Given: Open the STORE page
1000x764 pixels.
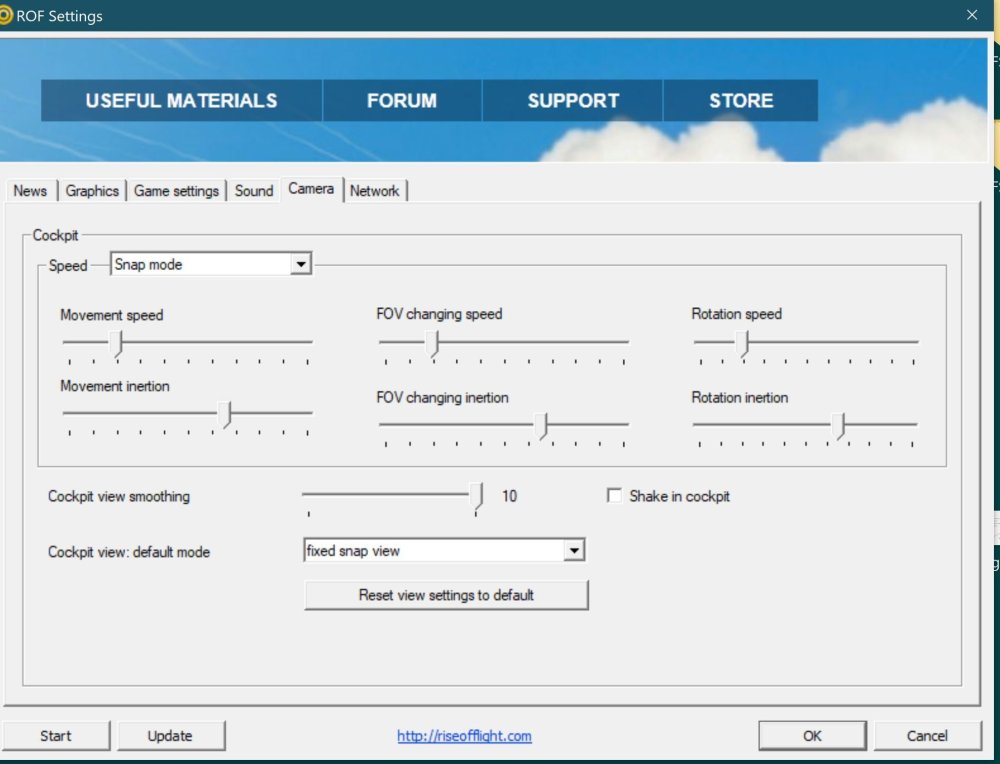Looking at the screenshot, I should [x=740, y=100].
